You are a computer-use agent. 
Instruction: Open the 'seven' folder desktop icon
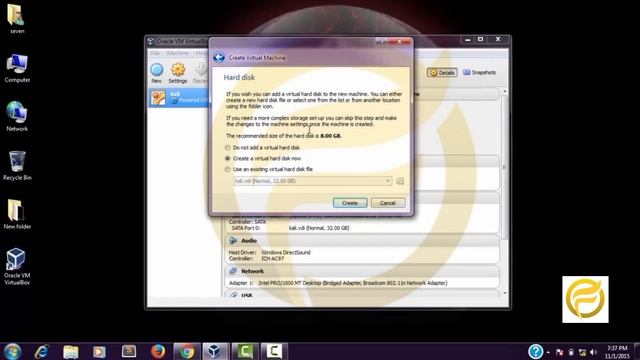(x=17, y=18)
